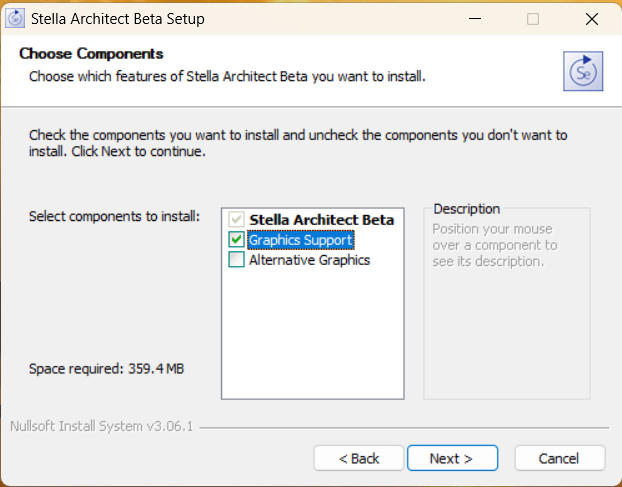Click the Se logo in the header
This screenshot has width=622, height=487.
583,71
